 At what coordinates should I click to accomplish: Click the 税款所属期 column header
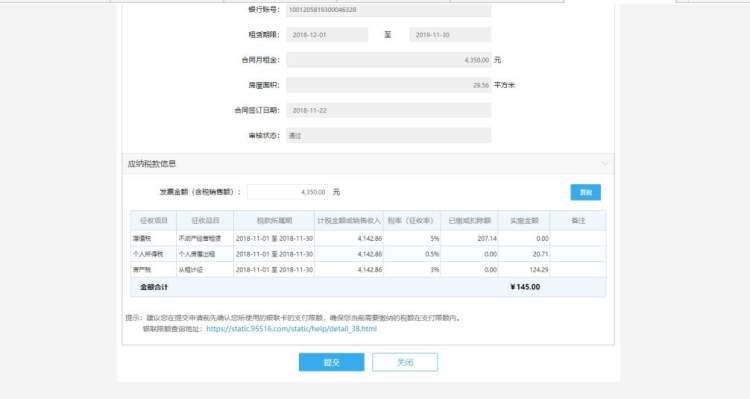click(275, 221)
